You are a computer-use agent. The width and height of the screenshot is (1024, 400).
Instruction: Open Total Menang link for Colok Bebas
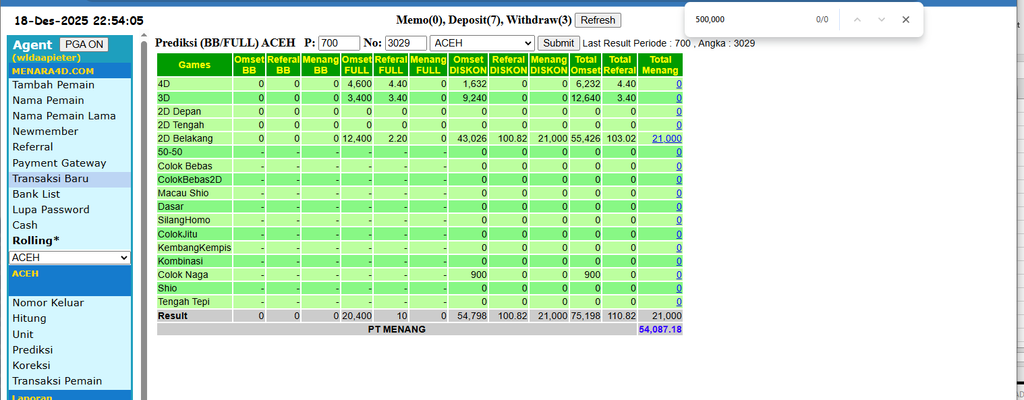pyautogui.click(x=679, y=166)
